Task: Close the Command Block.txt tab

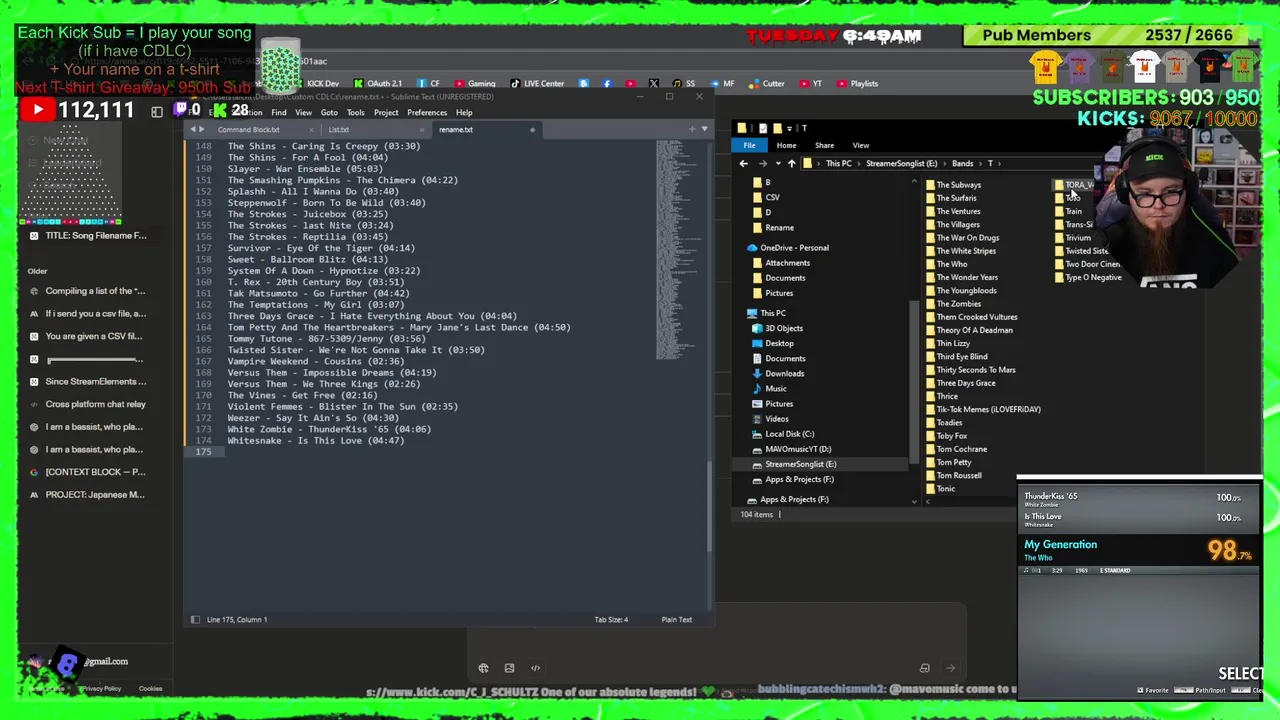Action: click(311, 130)
